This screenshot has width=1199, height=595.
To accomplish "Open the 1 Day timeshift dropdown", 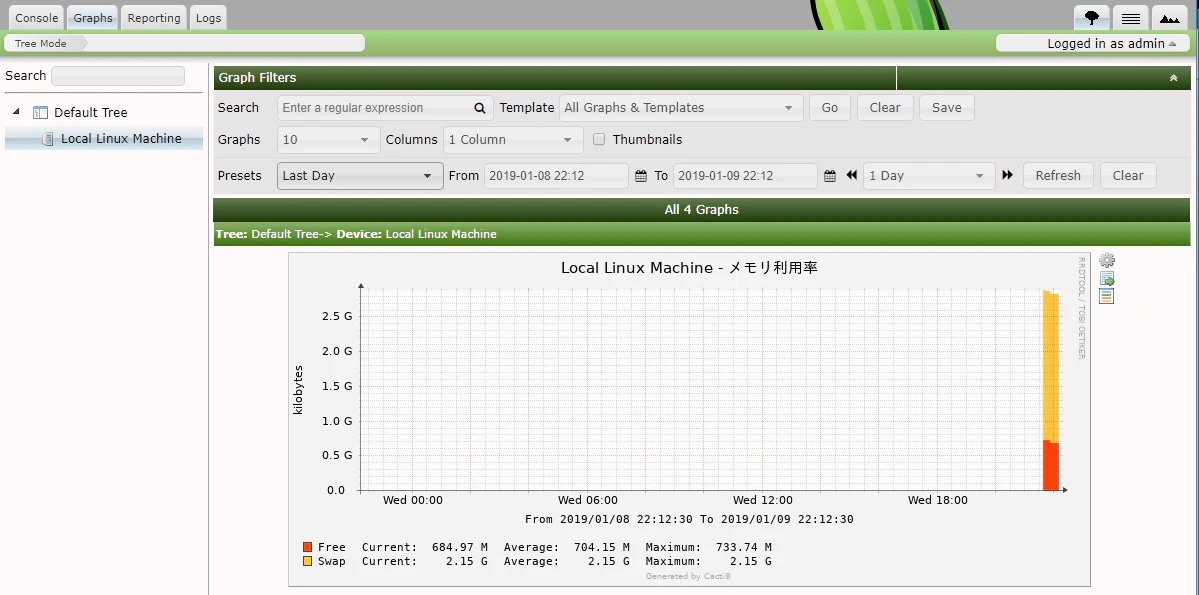I will click(x=929, y=176).
